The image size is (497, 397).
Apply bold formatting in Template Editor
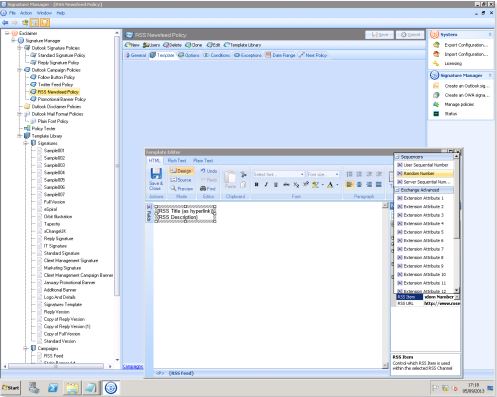[x=256, y=184]
